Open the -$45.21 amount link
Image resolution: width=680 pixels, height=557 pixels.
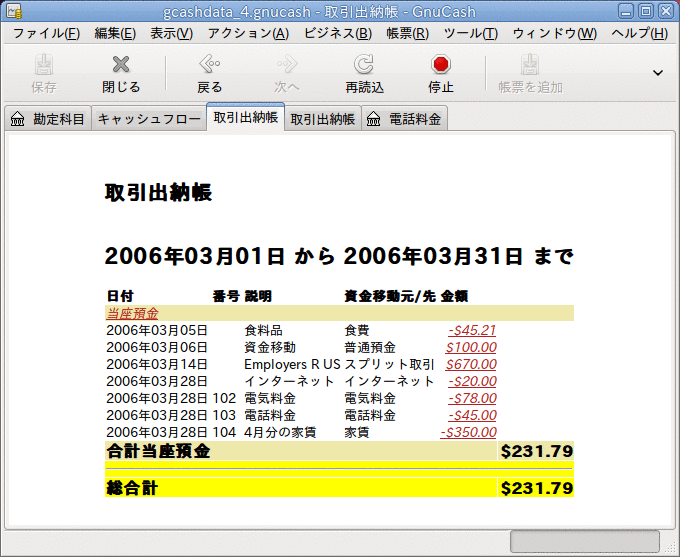[472, 330]
